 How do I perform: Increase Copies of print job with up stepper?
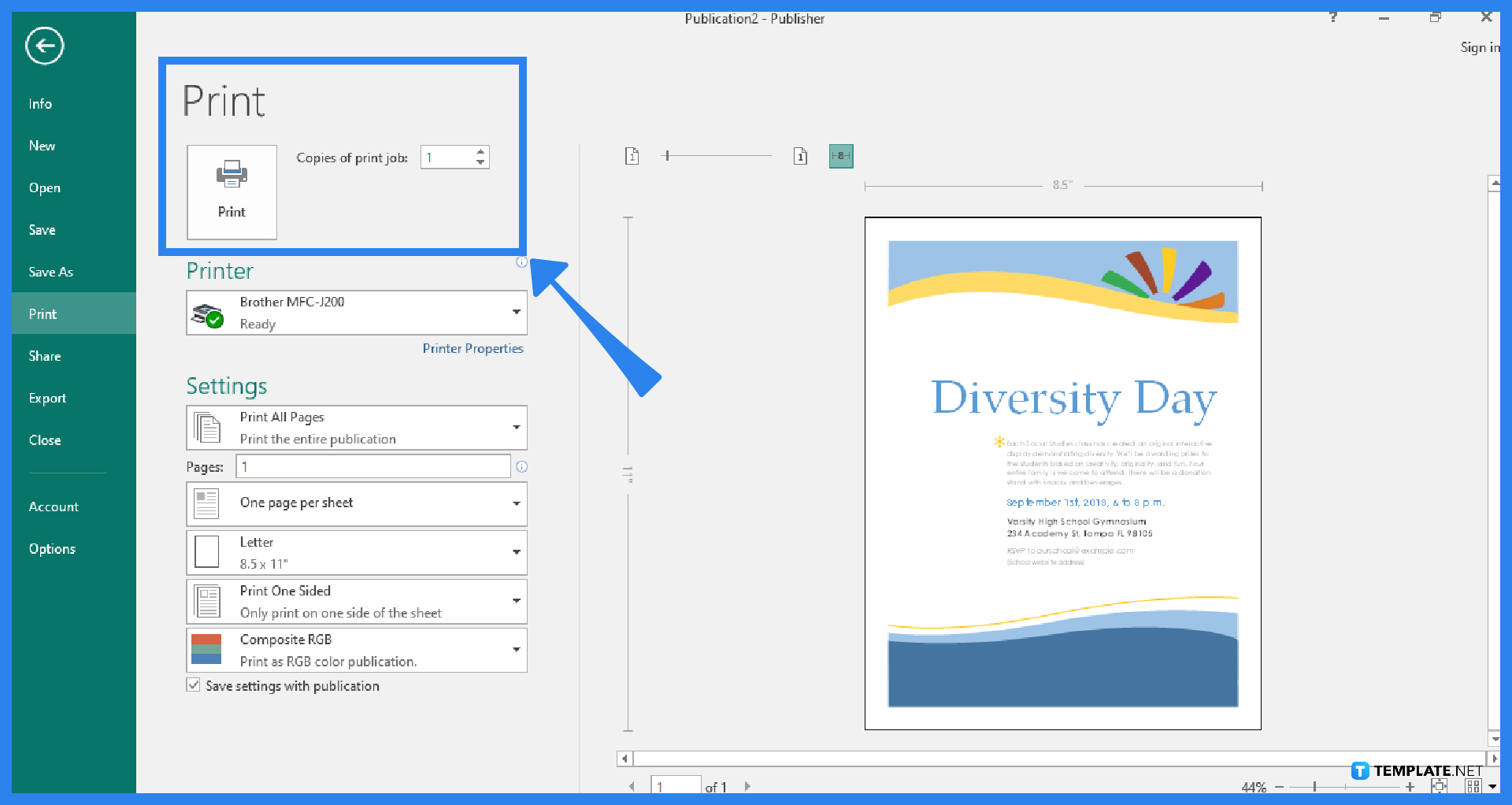pos(480,151)
